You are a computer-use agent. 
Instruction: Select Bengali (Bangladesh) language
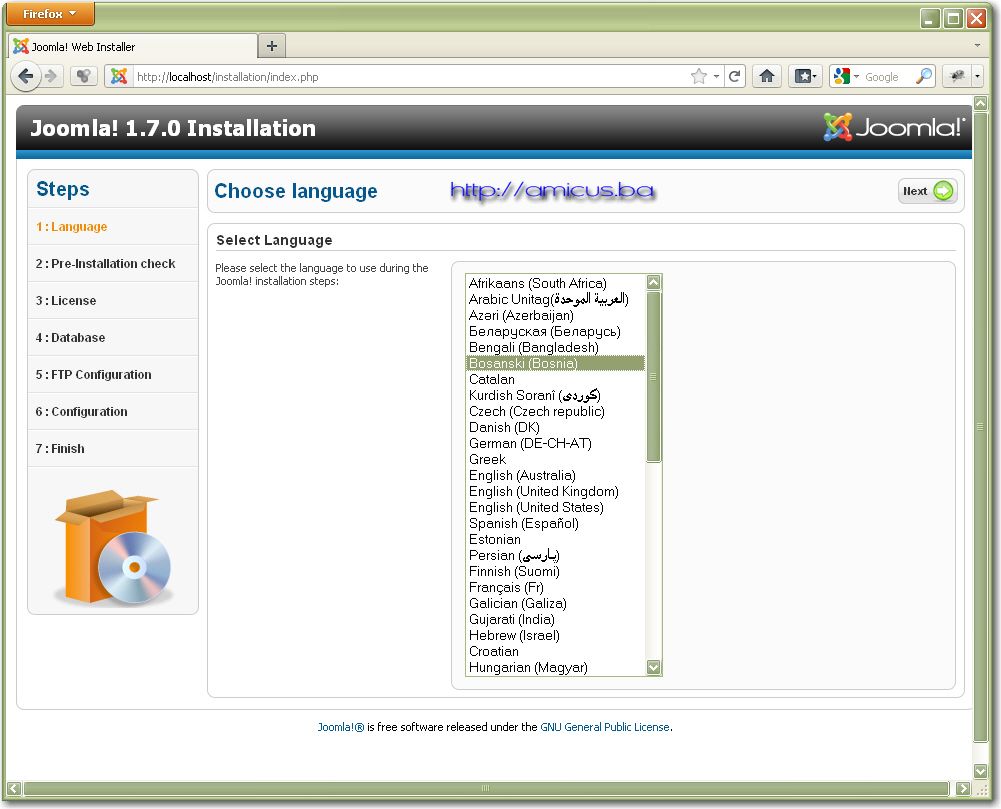[x=555, y=347]
